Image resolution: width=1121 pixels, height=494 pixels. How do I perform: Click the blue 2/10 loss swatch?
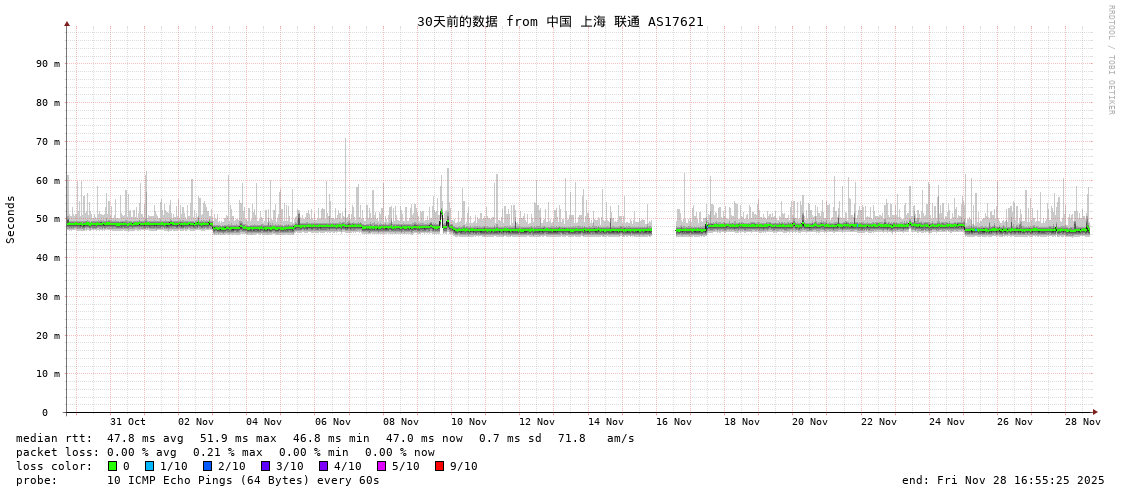click(x=207, y=466)
